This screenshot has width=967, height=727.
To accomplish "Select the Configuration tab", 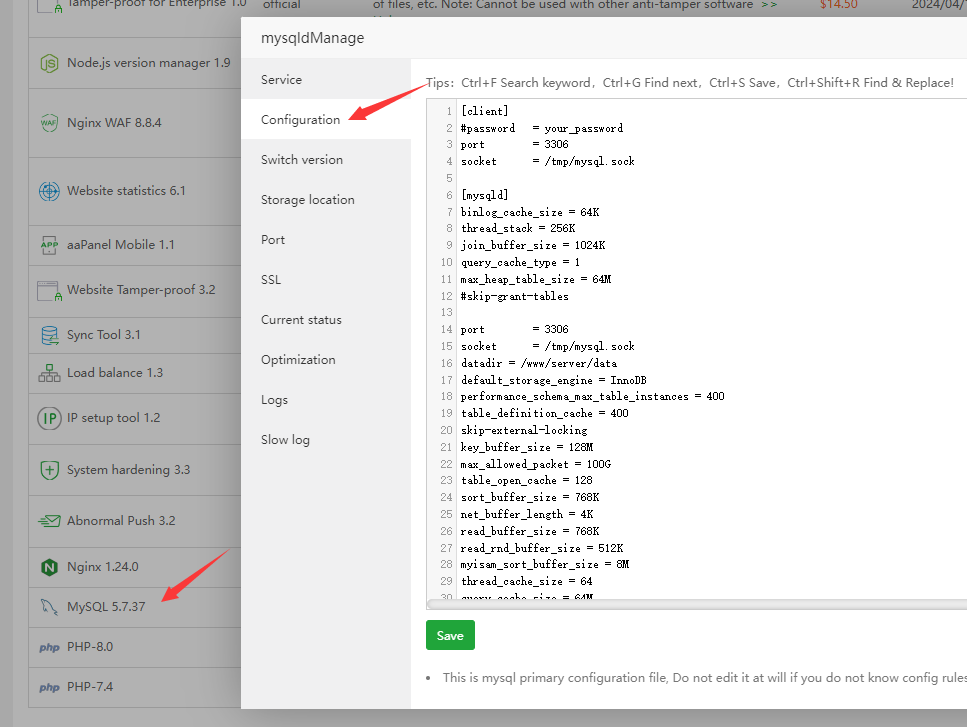I will pos(300,120).
